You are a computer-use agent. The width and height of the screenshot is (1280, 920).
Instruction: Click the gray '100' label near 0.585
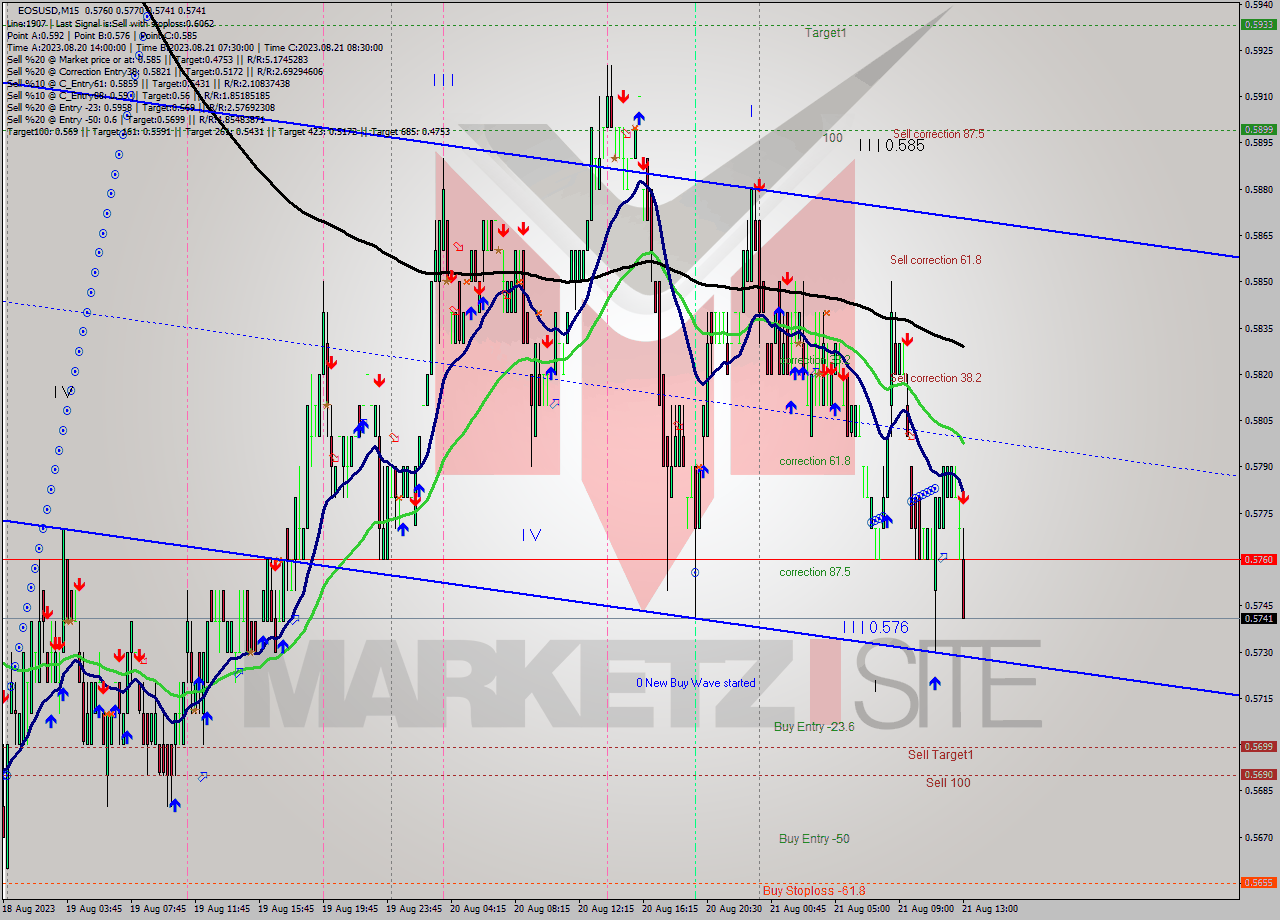[x=832, y=137]
